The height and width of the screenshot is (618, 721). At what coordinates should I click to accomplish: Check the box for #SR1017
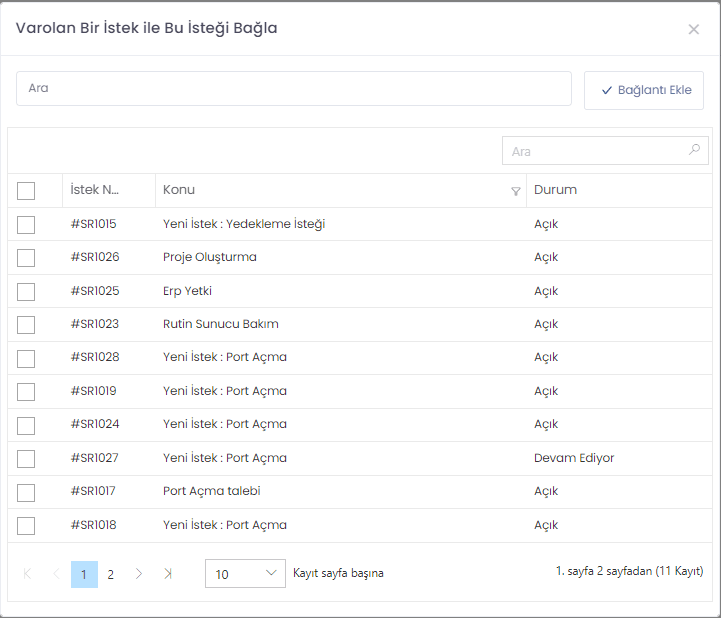[26, 492]
